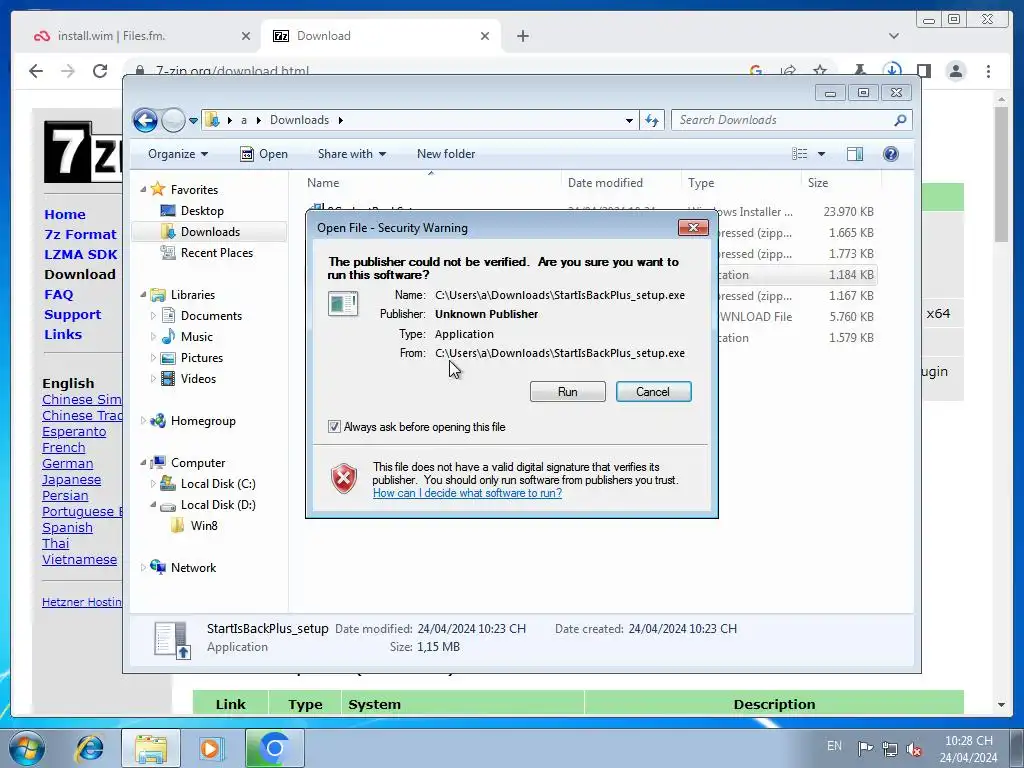The height and width of the screenshot is (768, 1024).
Task: Expand the Homegroup node
Action: (143, 421)
